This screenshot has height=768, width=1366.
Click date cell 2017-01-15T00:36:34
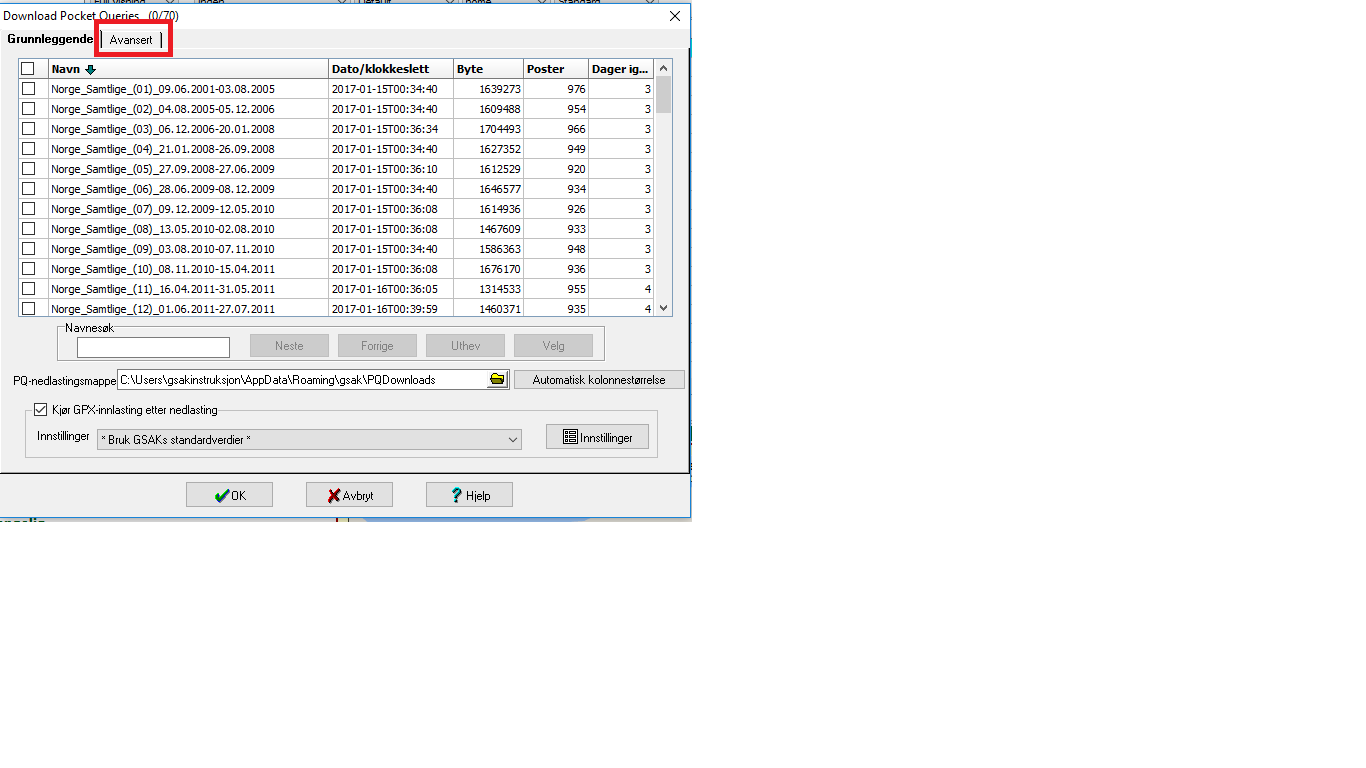click(385, 129)
